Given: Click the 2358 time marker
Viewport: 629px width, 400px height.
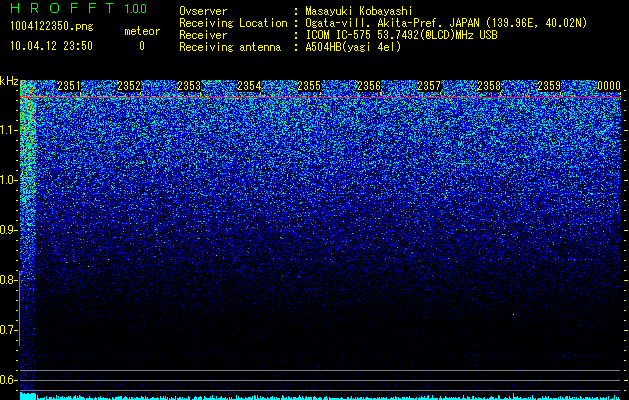Looking at the screenshot, I should tap(489, 86).
